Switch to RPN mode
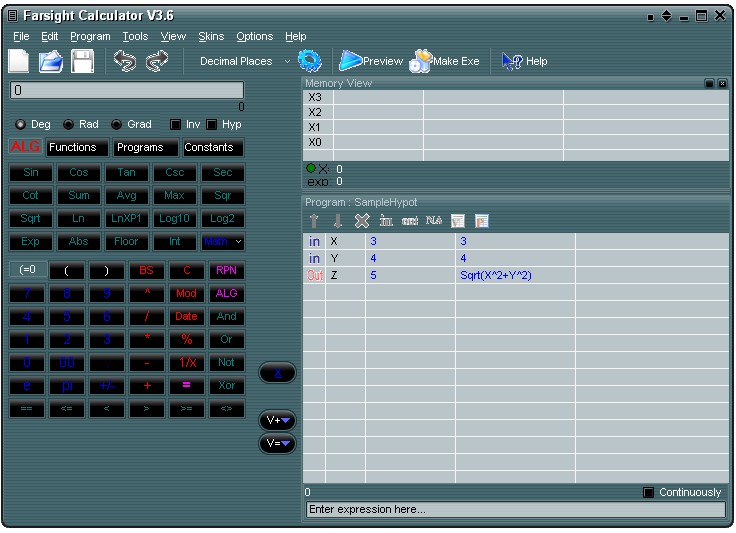The image size is (736, 533). pyautogui.click(x=226, y=270)
